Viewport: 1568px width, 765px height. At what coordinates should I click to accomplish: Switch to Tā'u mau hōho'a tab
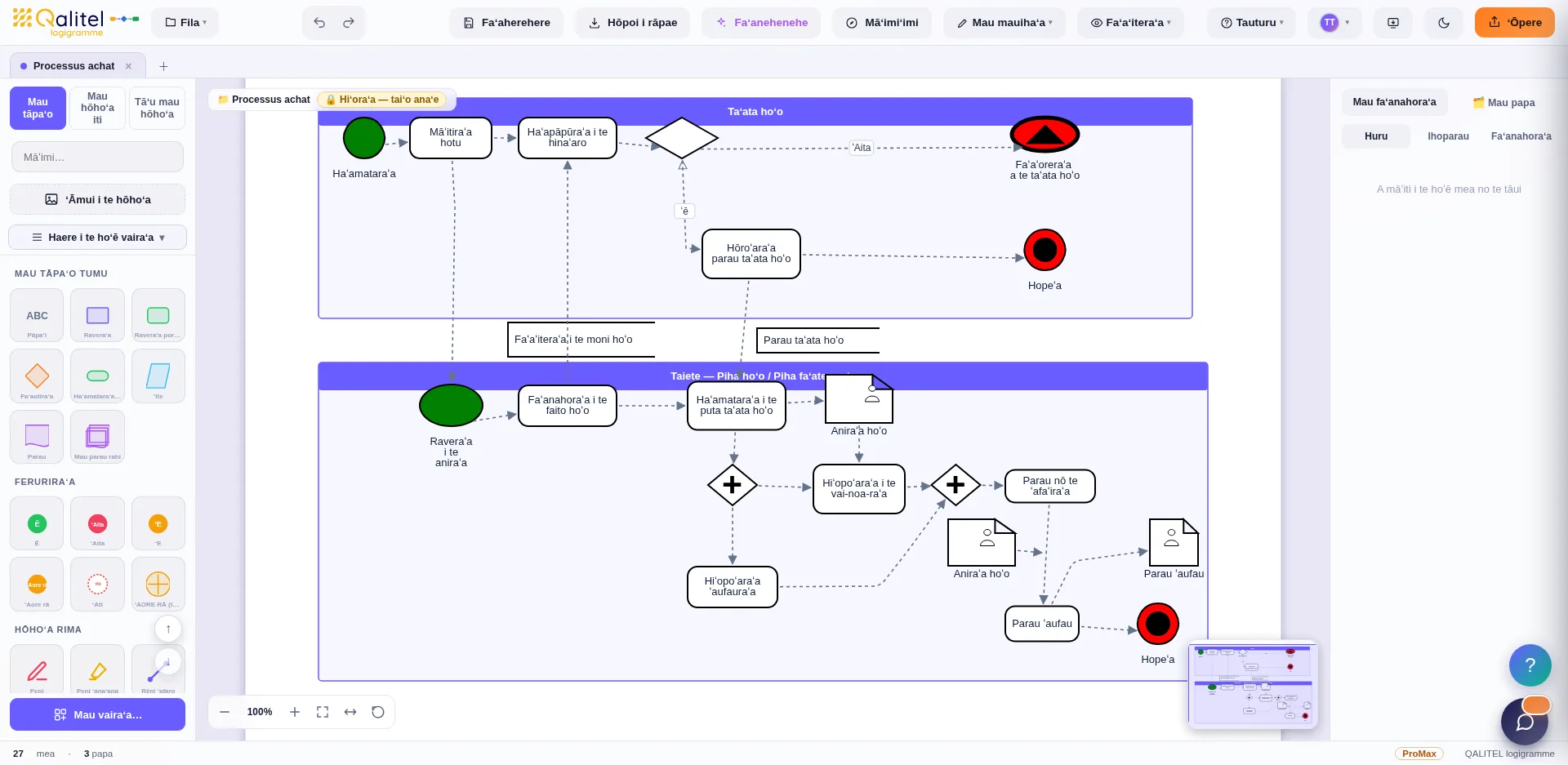pos(157,108)
